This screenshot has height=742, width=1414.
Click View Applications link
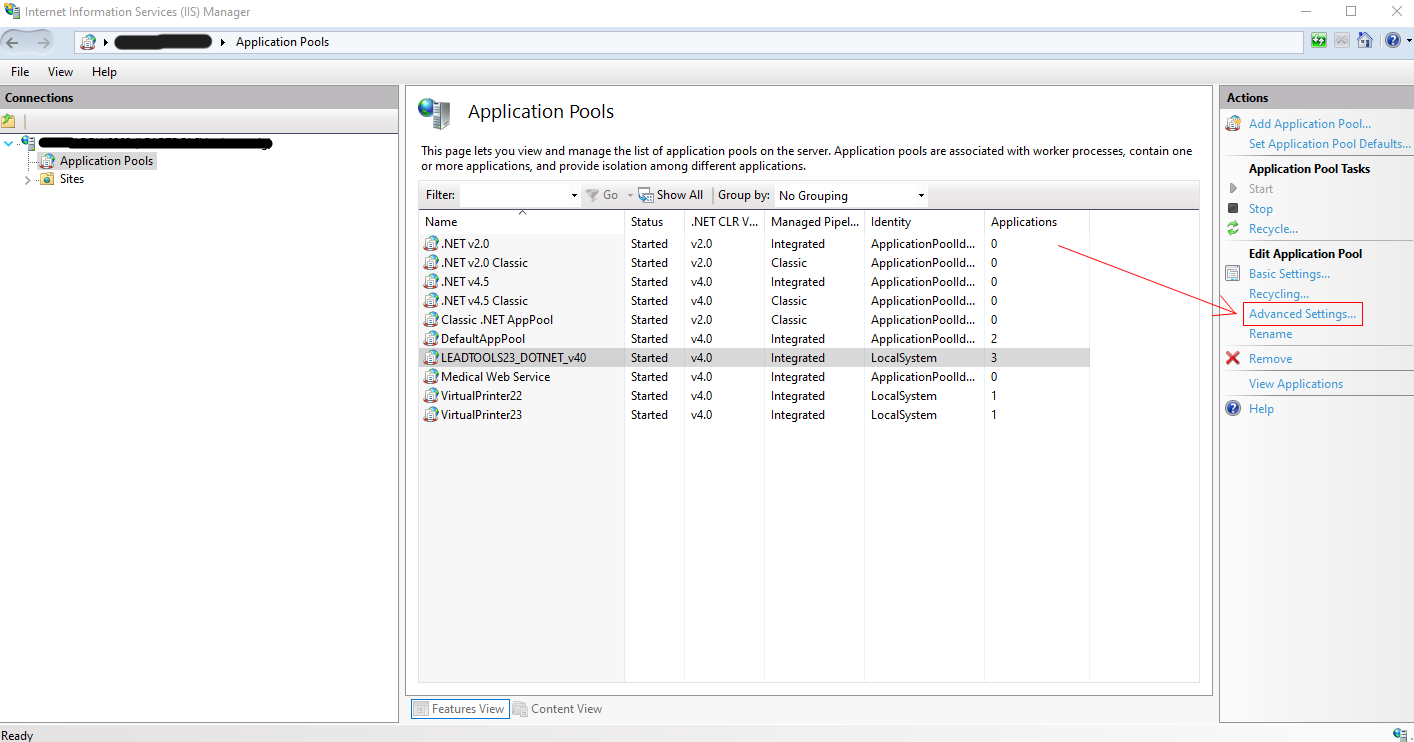pyautogui.click(x=1296, y=384)
